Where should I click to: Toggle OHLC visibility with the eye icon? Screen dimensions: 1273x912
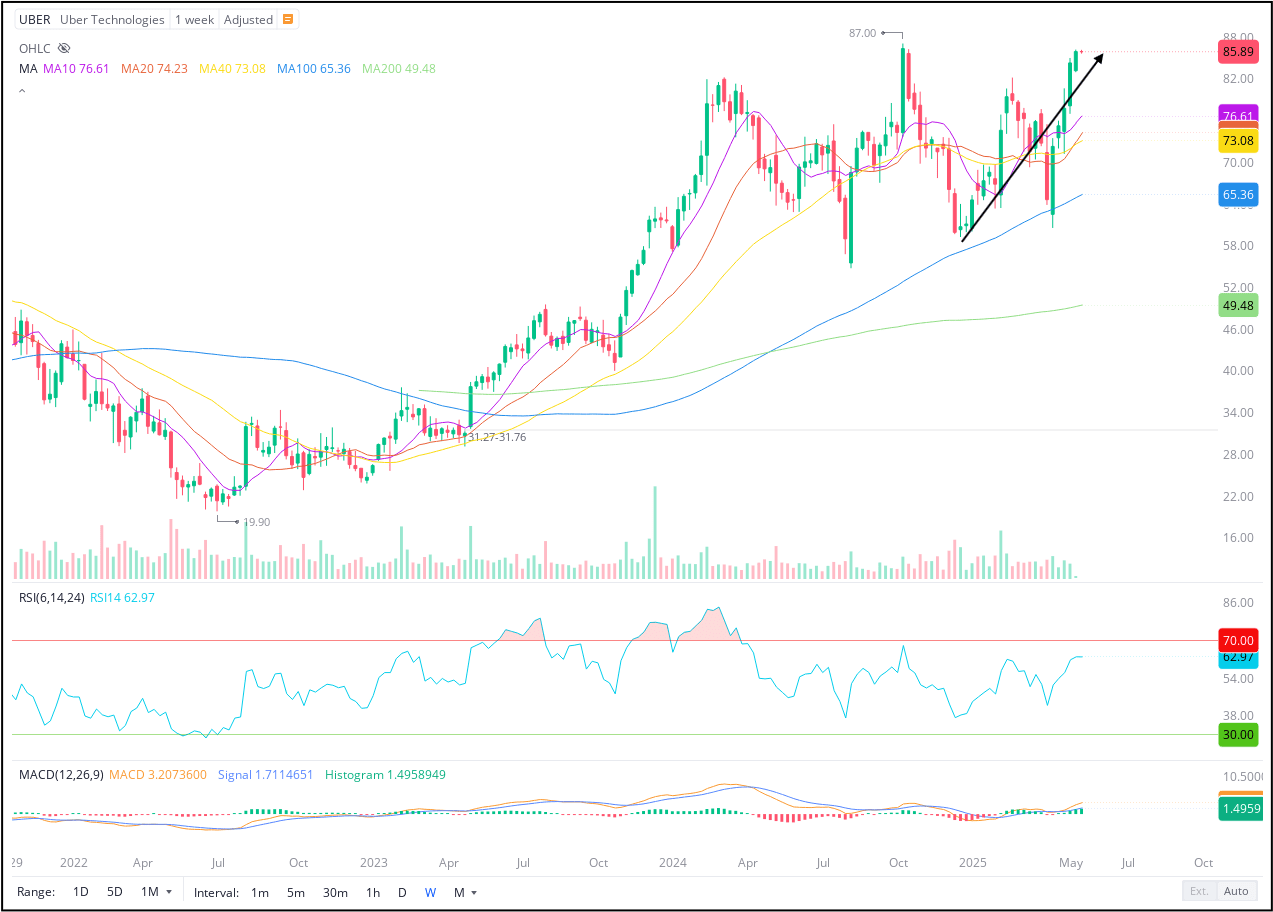click(63, 47)
